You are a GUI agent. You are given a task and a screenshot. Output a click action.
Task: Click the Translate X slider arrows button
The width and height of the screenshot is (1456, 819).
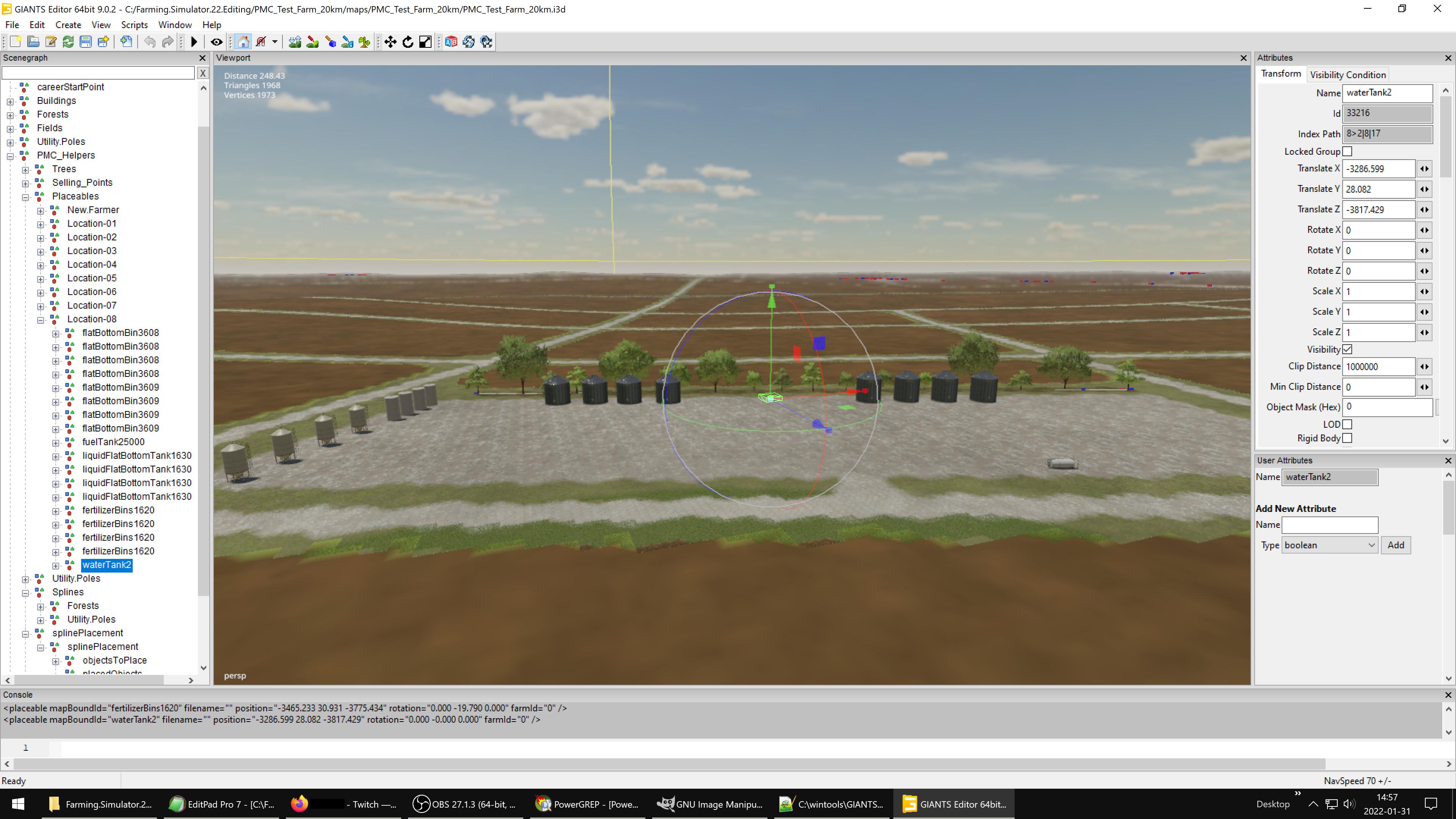pos(1425,168)
